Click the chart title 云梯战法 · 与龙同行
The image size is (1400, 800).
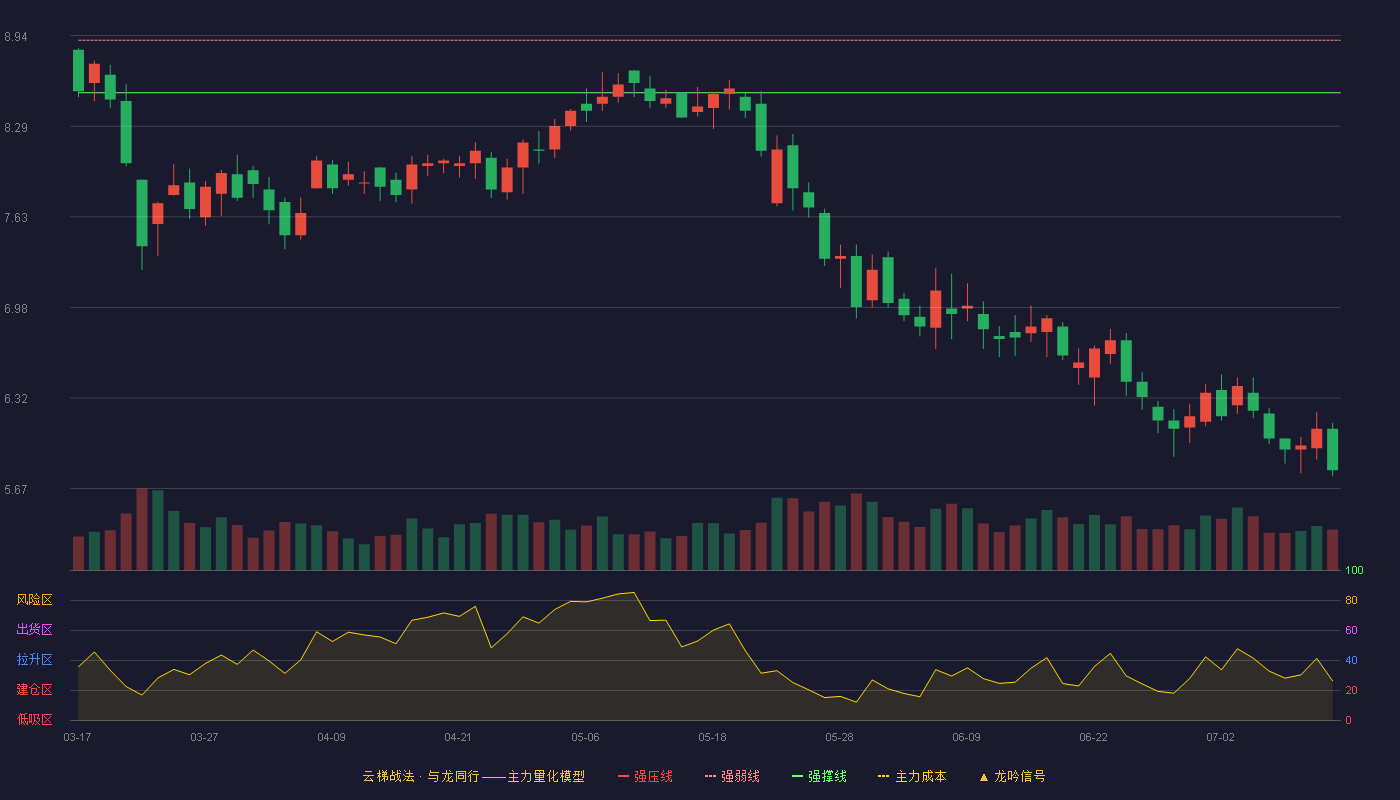click(421, 776)
